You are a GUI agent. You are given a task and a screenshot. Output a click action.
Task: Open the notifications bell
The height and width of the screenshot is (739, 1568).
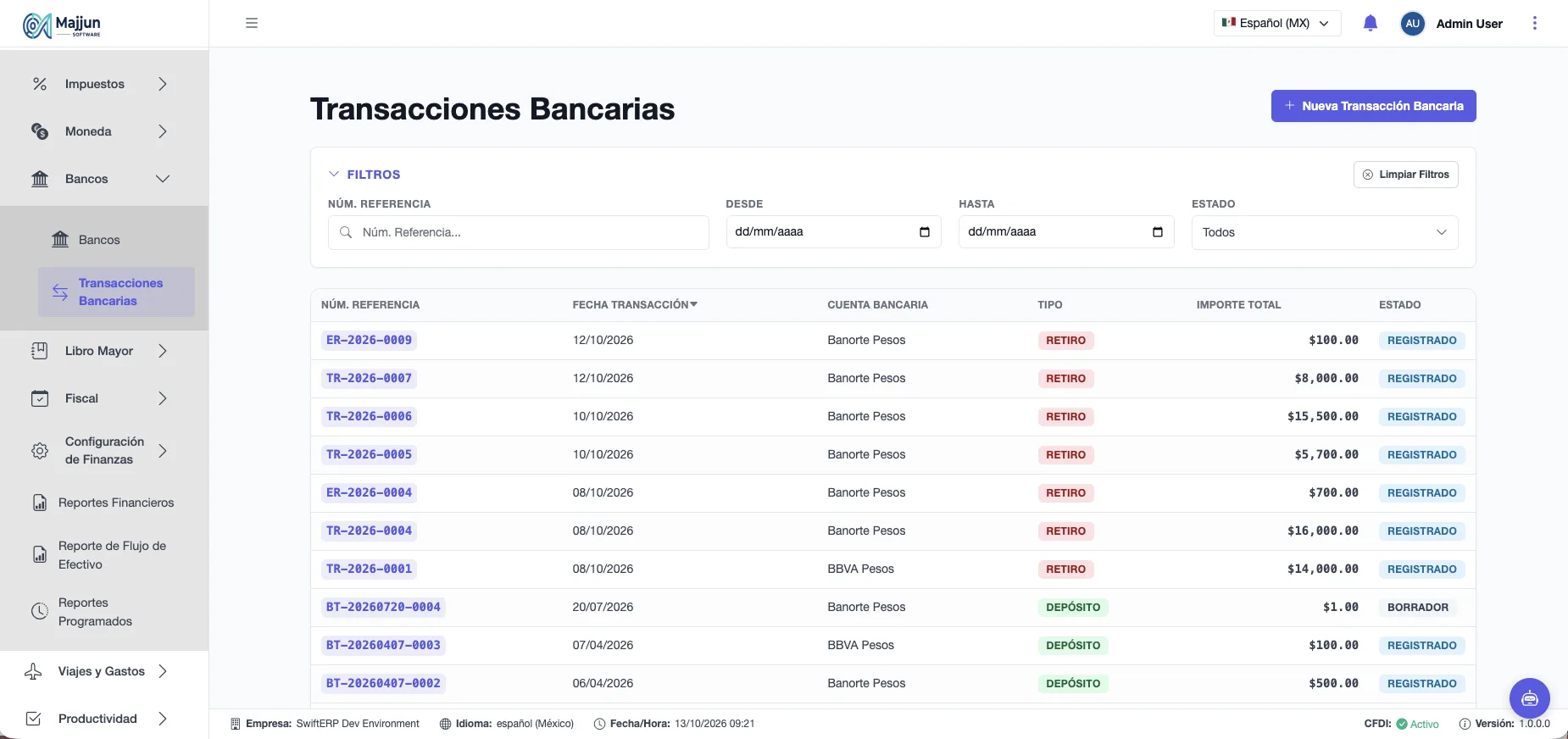coord(1371,23)
